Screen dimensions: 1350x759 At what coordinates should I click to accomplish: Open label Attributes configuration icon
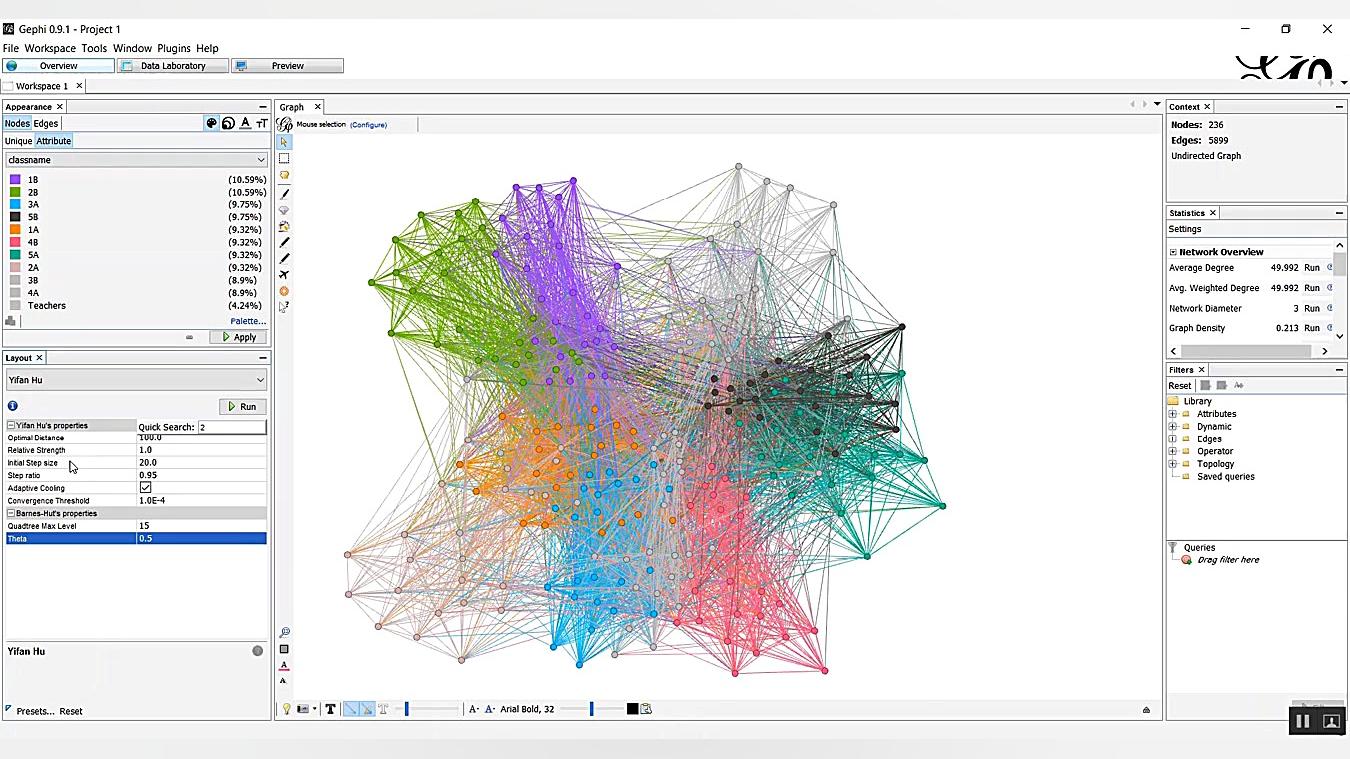coord(646,709)
